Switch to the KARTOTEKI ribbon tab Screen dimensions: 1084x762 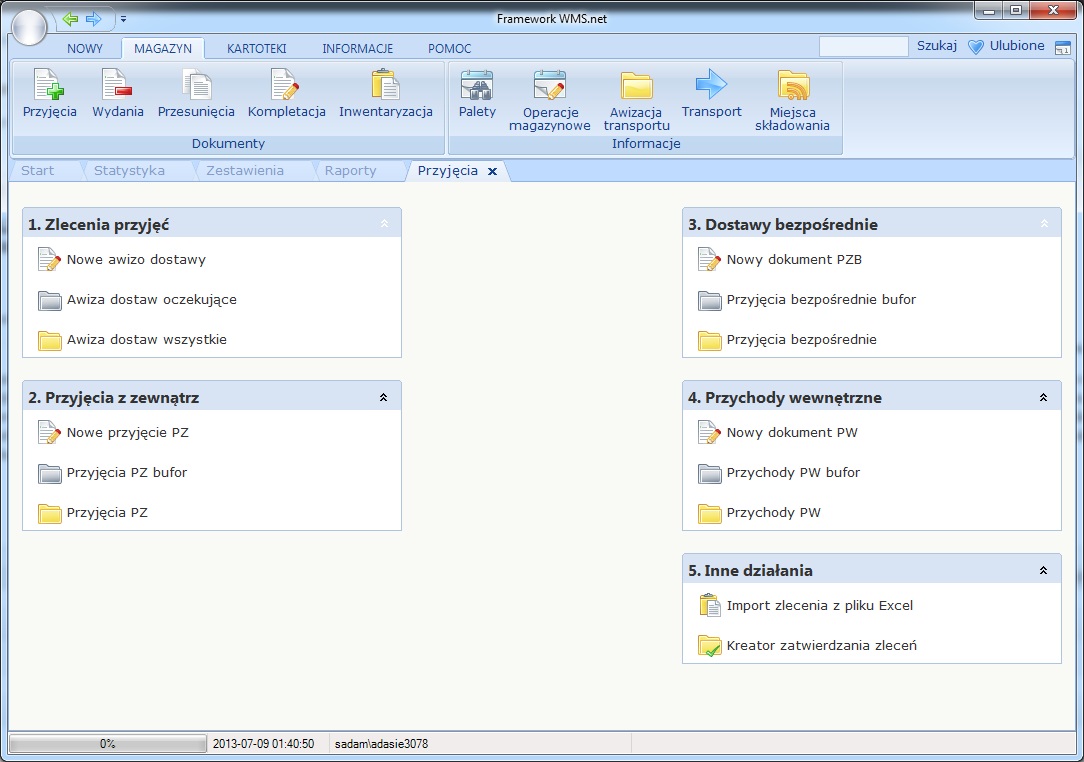click(257, 48)
